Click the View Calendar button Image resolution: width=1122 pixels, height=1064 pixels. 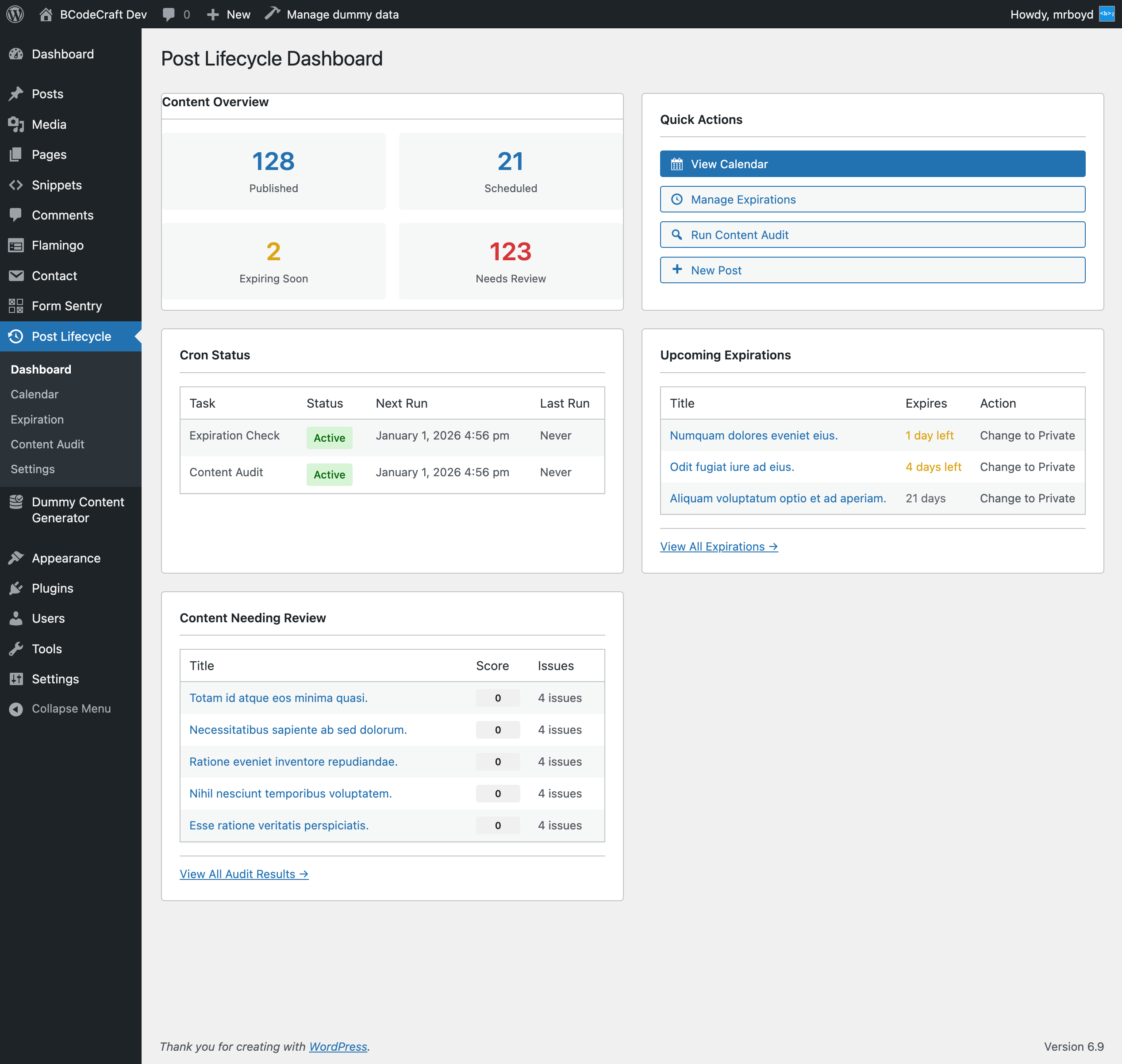click(x=872, y=164)
